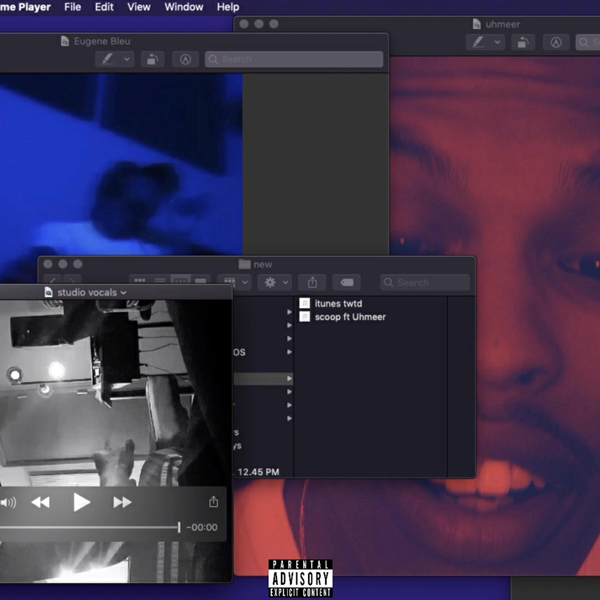
Task: Show Markup toolbar in Eugene Bleu window
Action: coord(185,59)
